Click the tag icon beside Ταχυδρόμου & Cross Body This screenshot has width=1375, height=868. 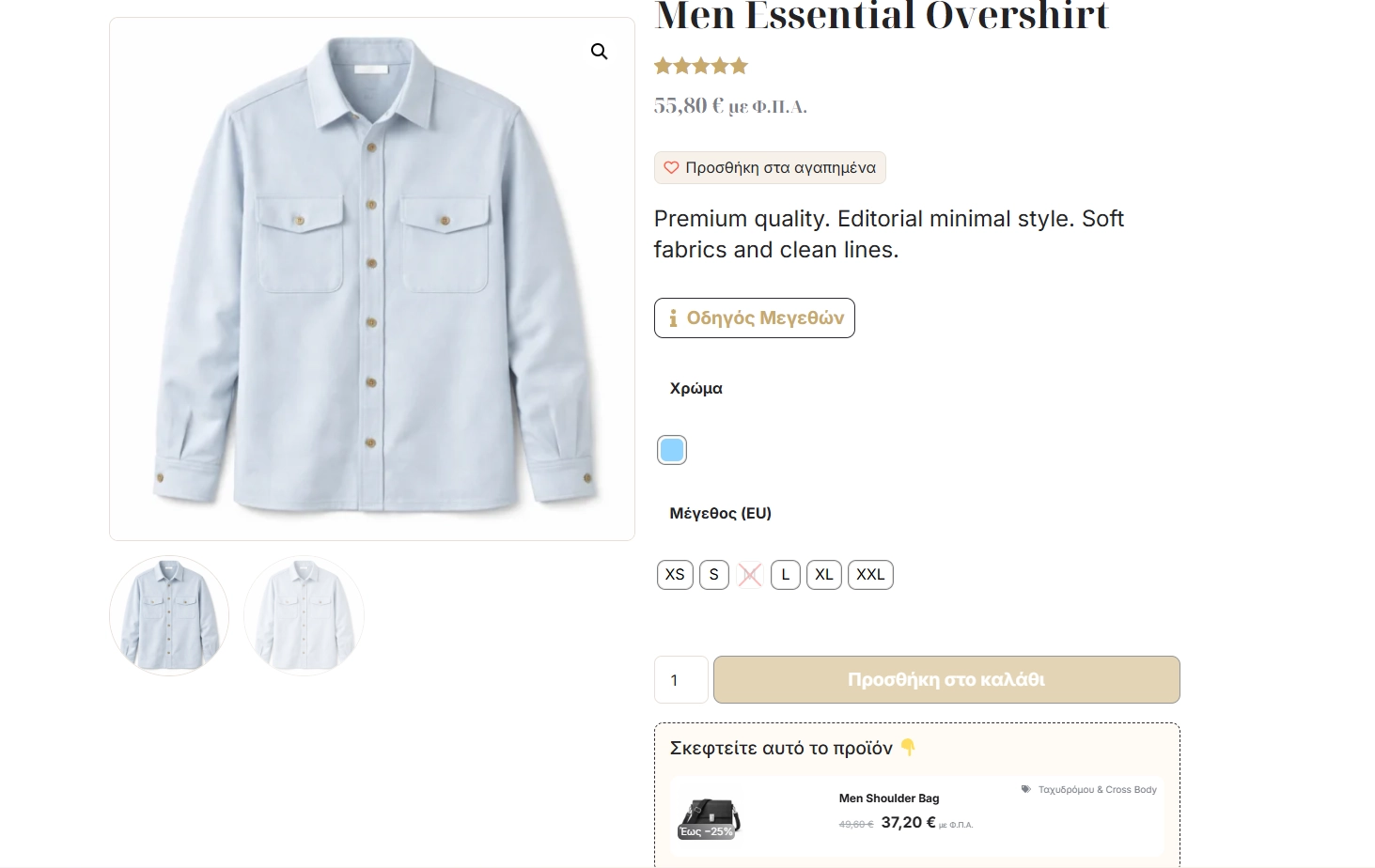point(1026,789)
